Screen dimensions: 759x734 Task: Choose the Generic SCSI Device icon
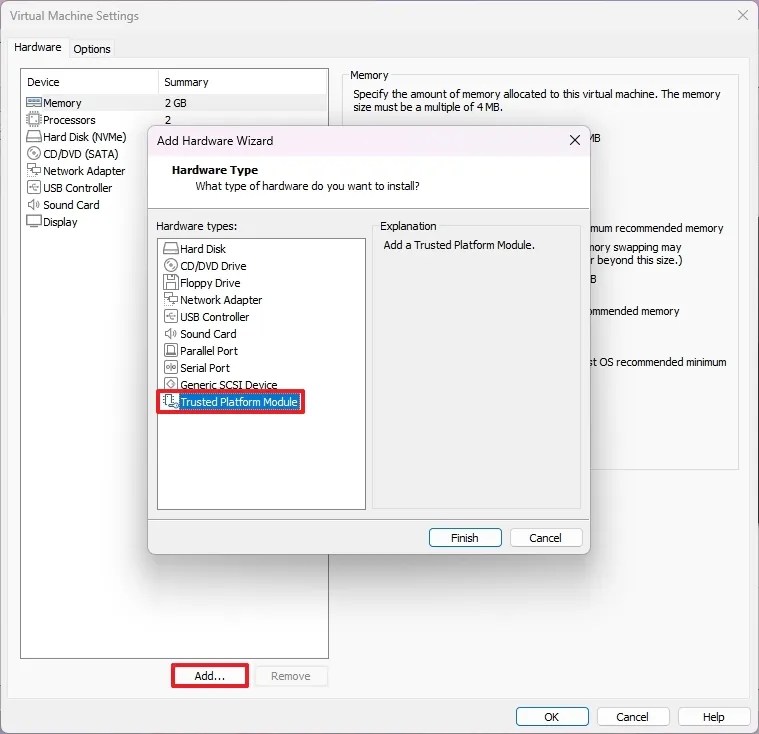pos(171,384)
